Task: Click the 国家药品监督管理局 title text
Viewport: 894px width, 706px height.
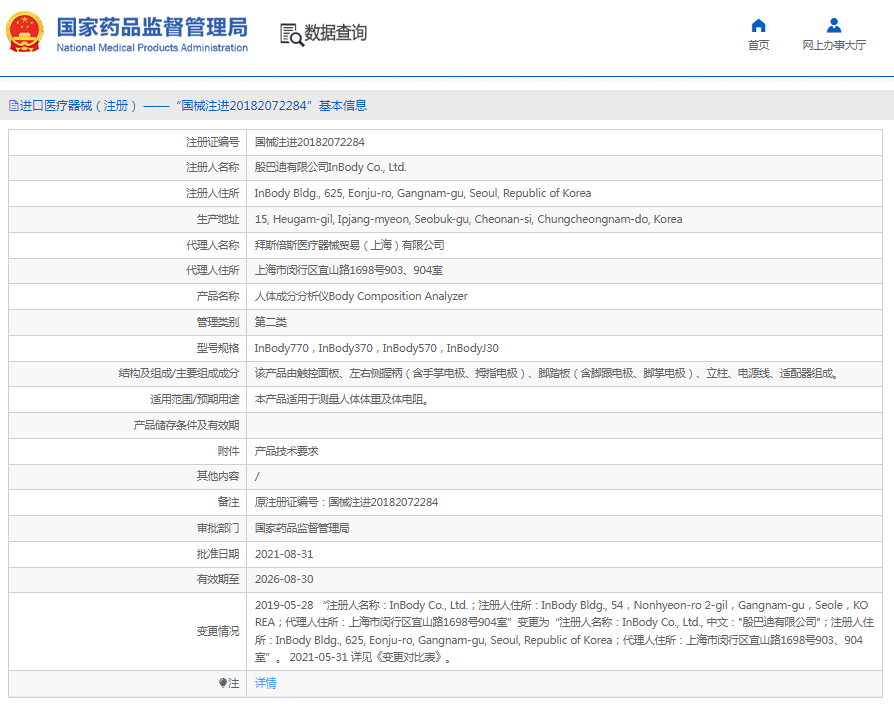Action: pyautogui.click(x=151, y=26)
